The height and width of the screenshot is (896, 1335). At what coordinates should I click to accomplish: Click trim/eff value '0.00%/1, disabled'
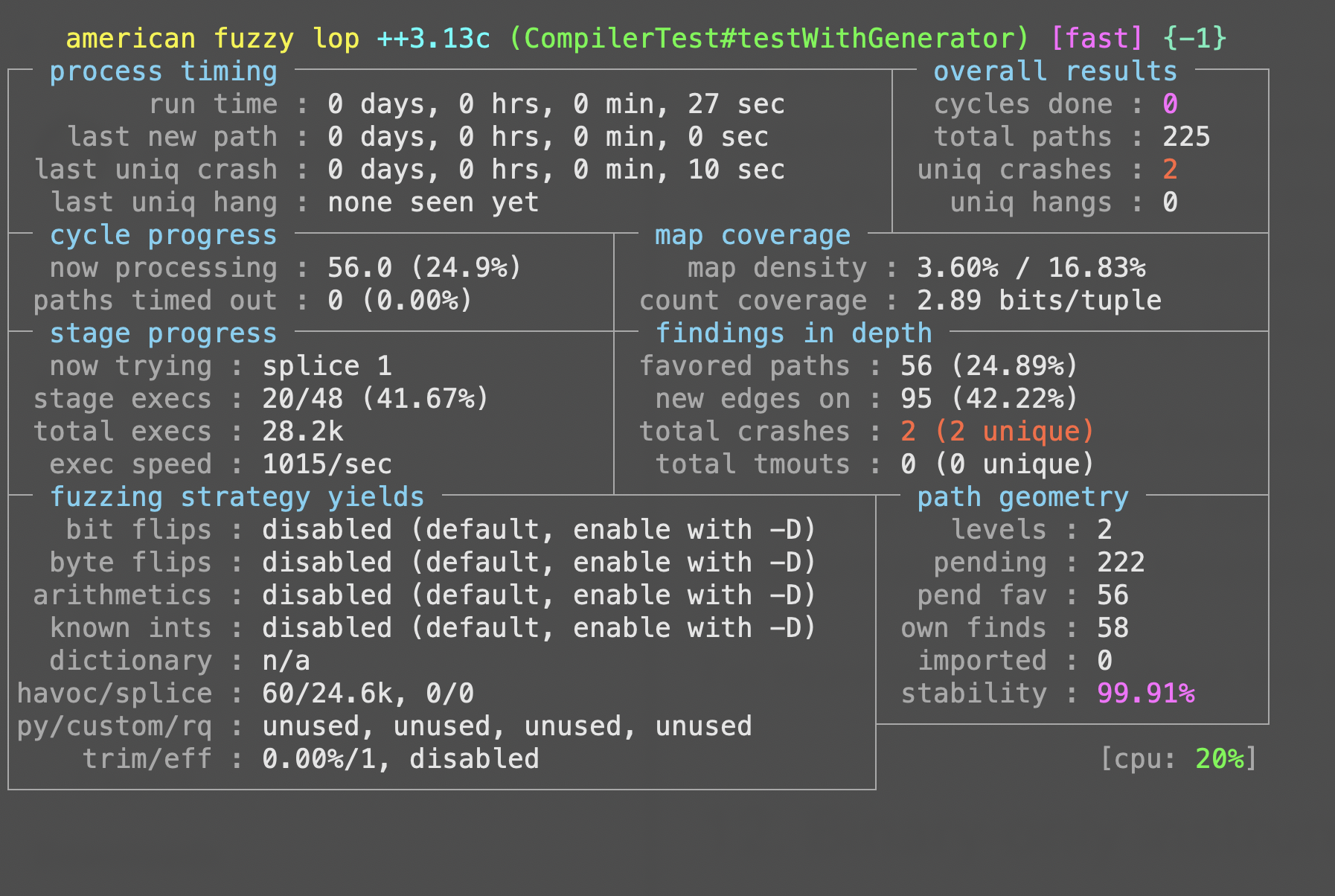[x=400, y=759]
